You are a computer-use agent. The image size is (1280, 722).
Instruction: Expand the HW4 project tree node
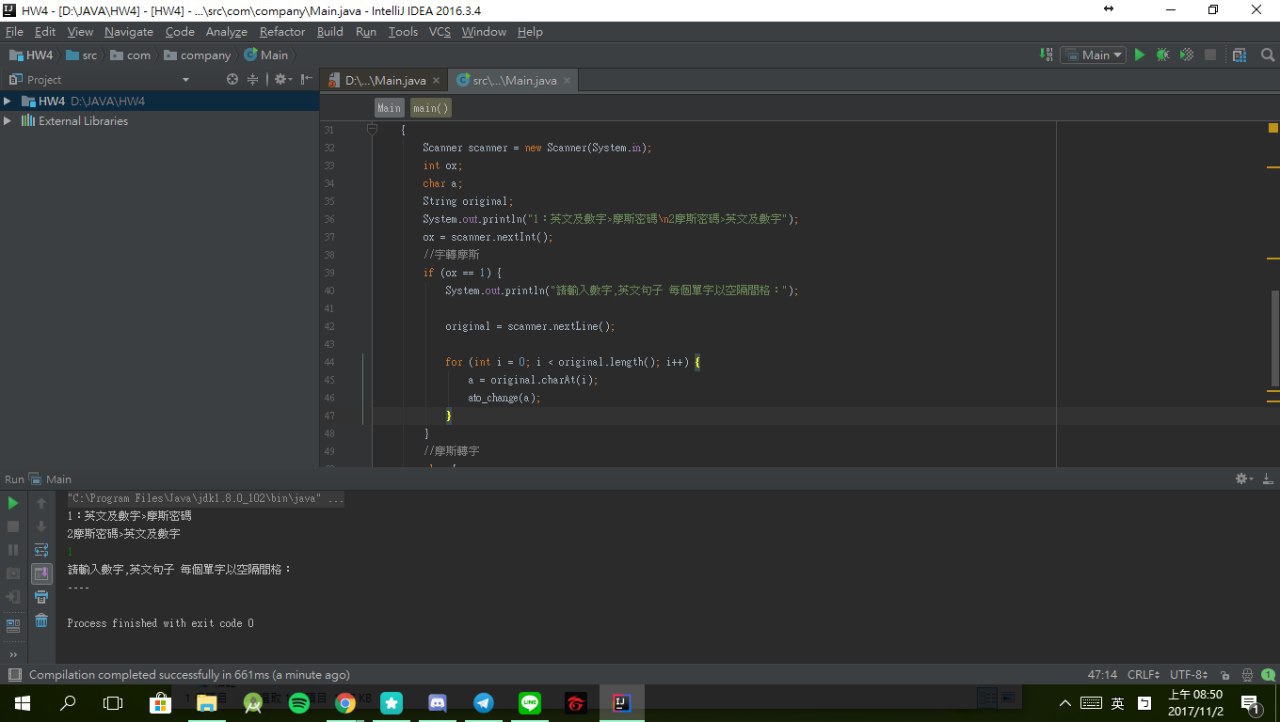tap(8, 101)
